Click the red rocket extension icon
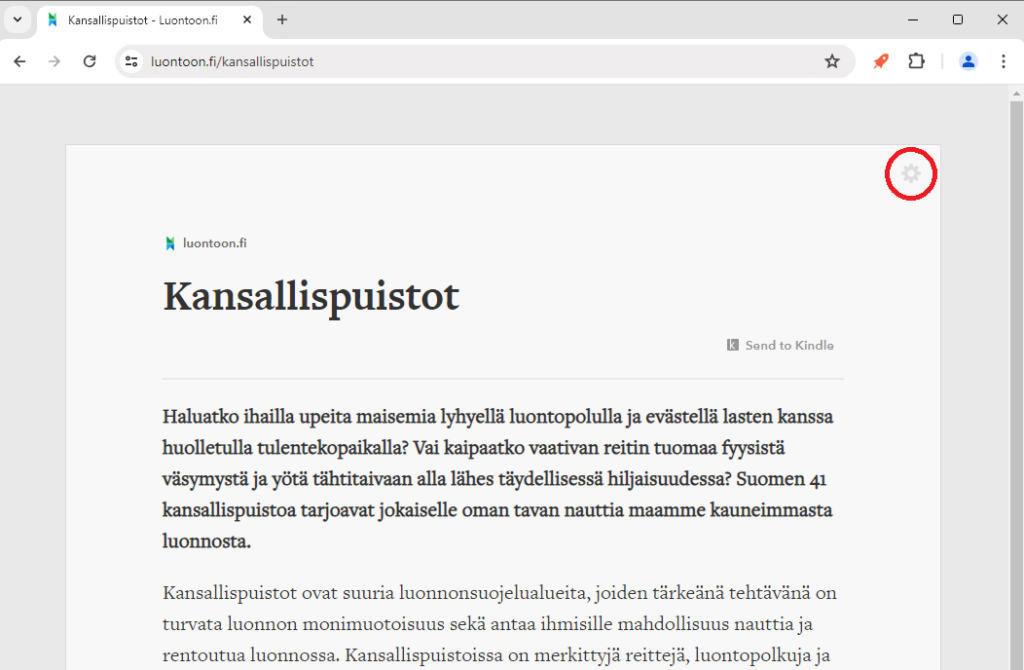The image size is (1024, 670). [880, 62]
